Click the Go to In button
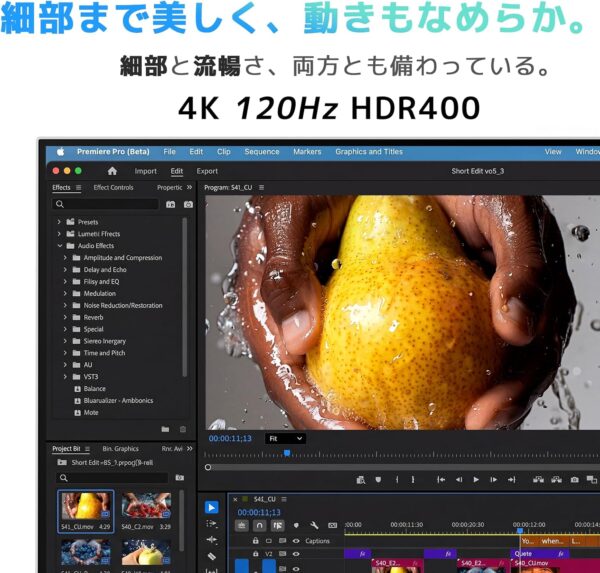Screen dimensions: 600x573 (441, 480)
